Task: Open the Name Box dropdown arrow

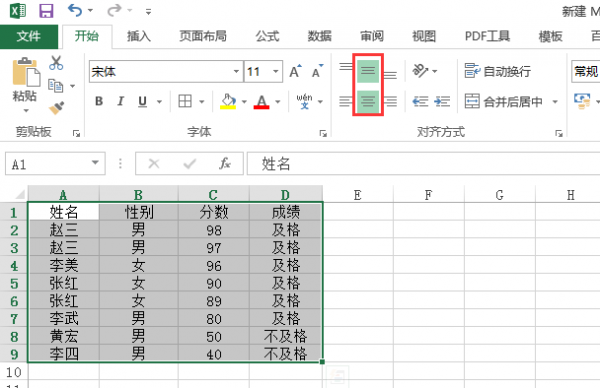Action: point(95,163)
